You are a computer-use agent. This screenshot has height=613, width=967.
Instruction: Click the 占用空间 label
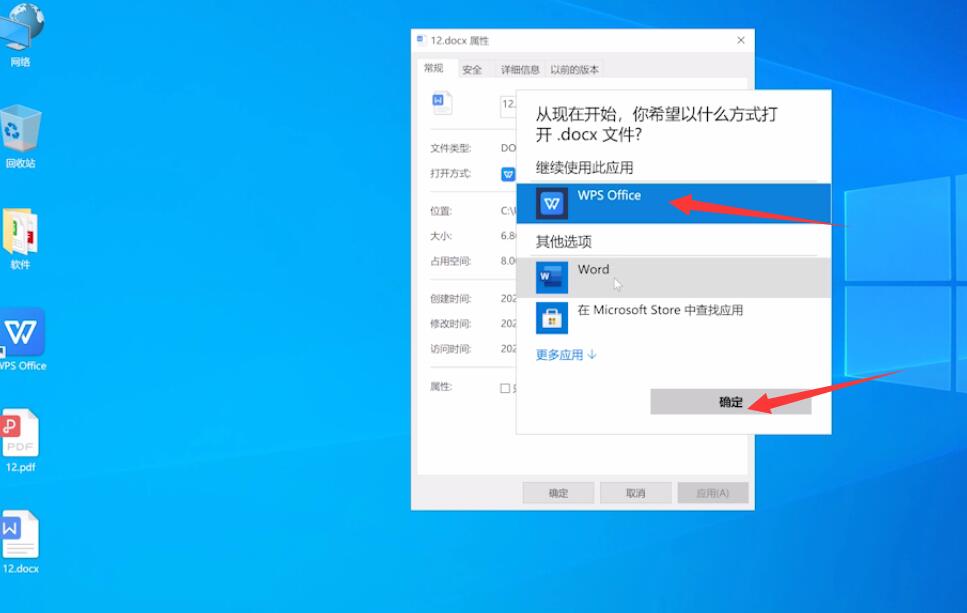click(x=451, y=261)
